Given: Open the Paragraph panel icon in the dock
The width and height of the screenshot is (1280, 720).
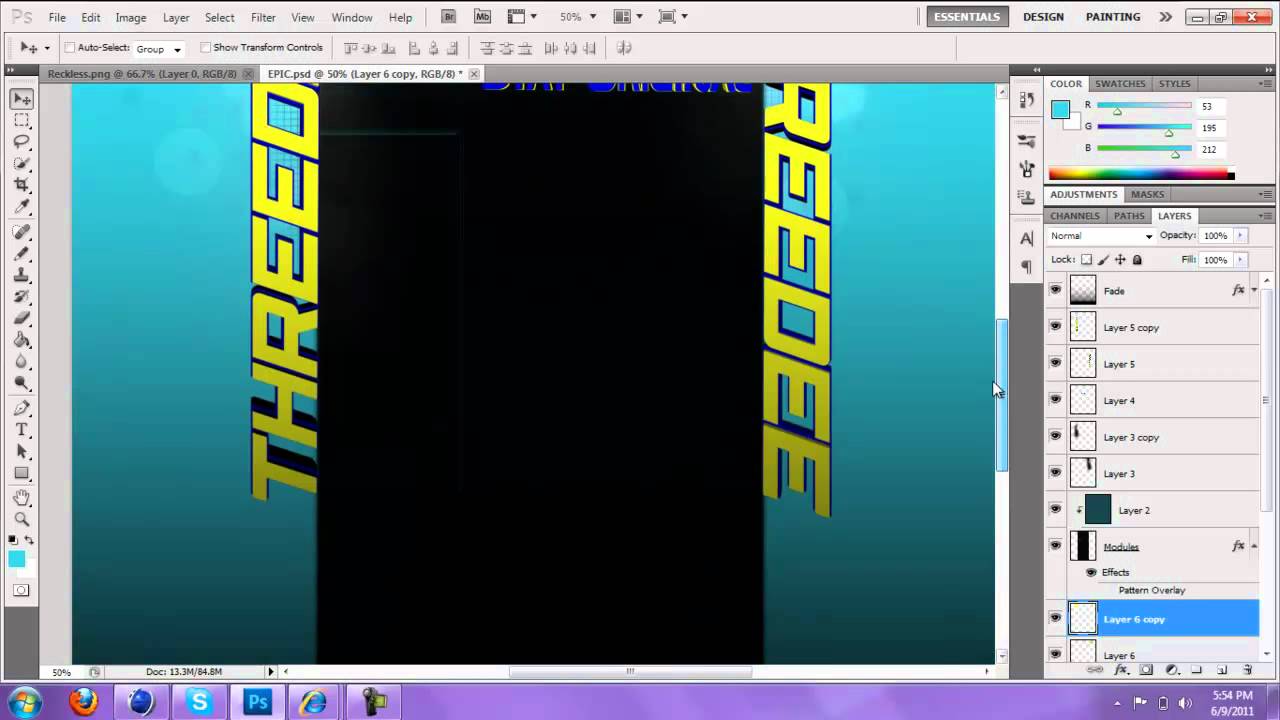Looking at the screenshot, I should coord(1027,267).
